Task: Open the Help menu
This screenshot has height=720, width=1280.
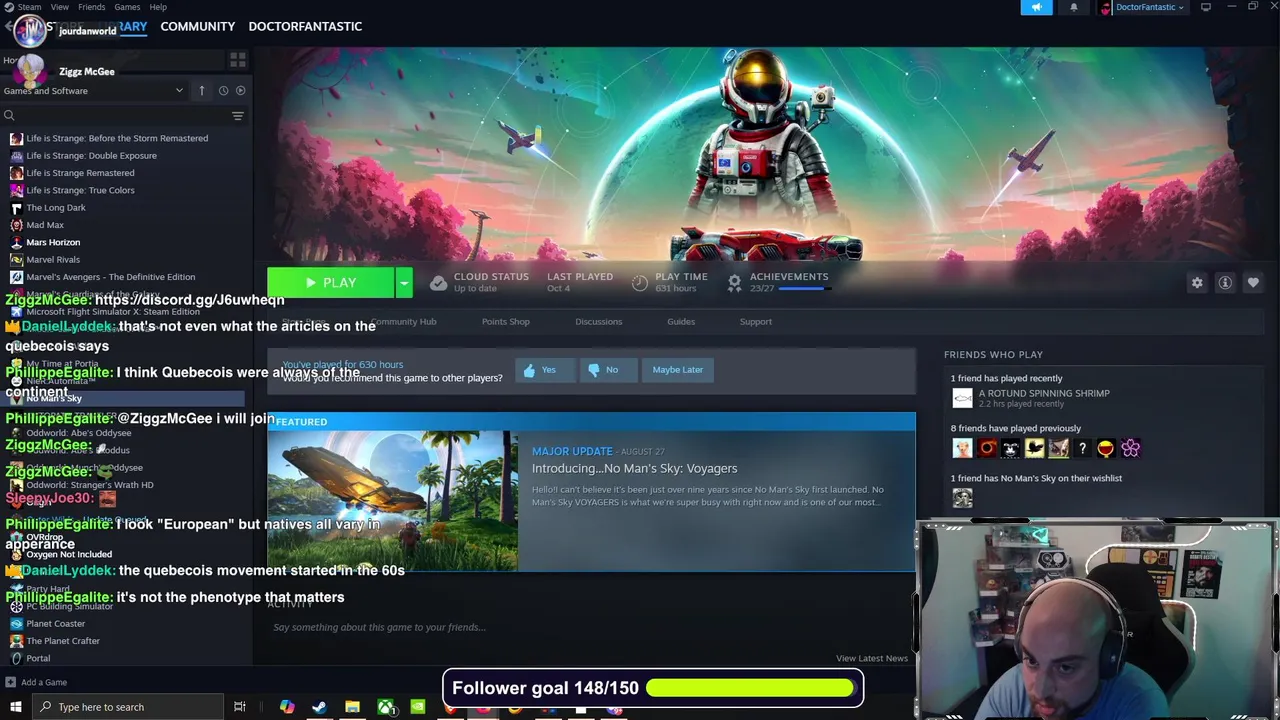Action: tap(158, 7)
